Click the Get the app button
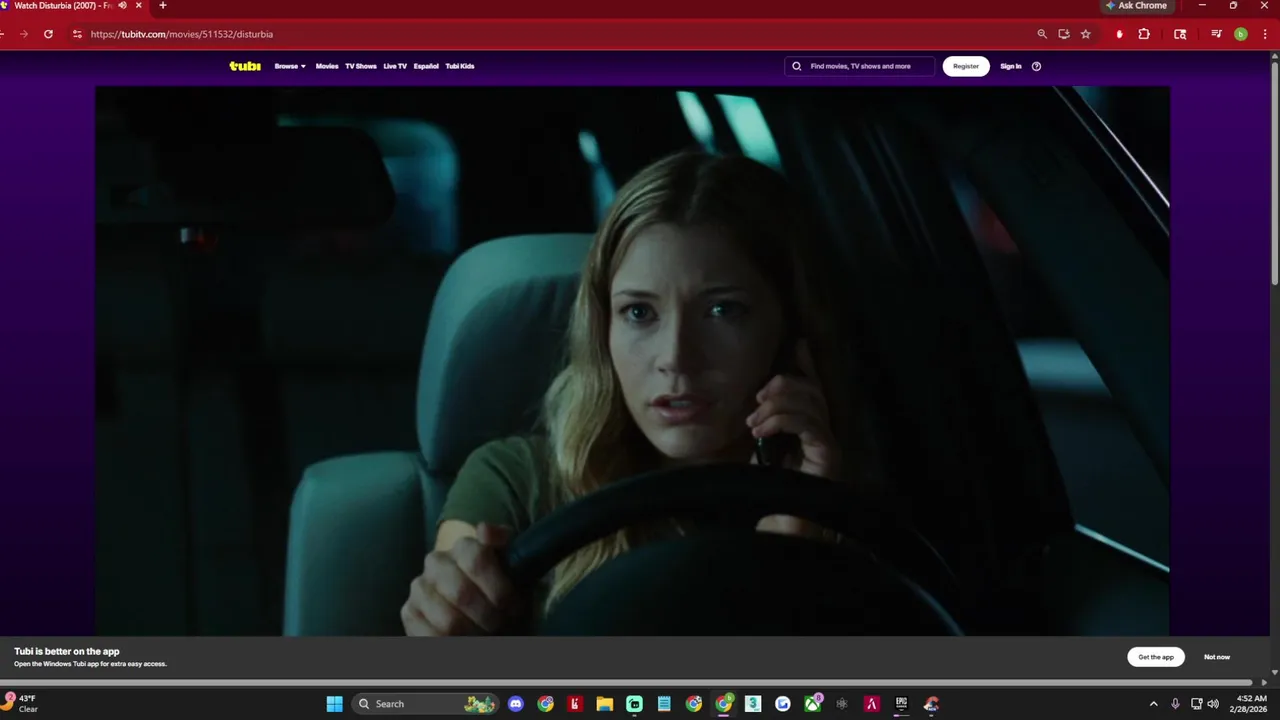The height and width of the screenshot is (720, 1280). pyautogui.click(x=1156, y=657)
